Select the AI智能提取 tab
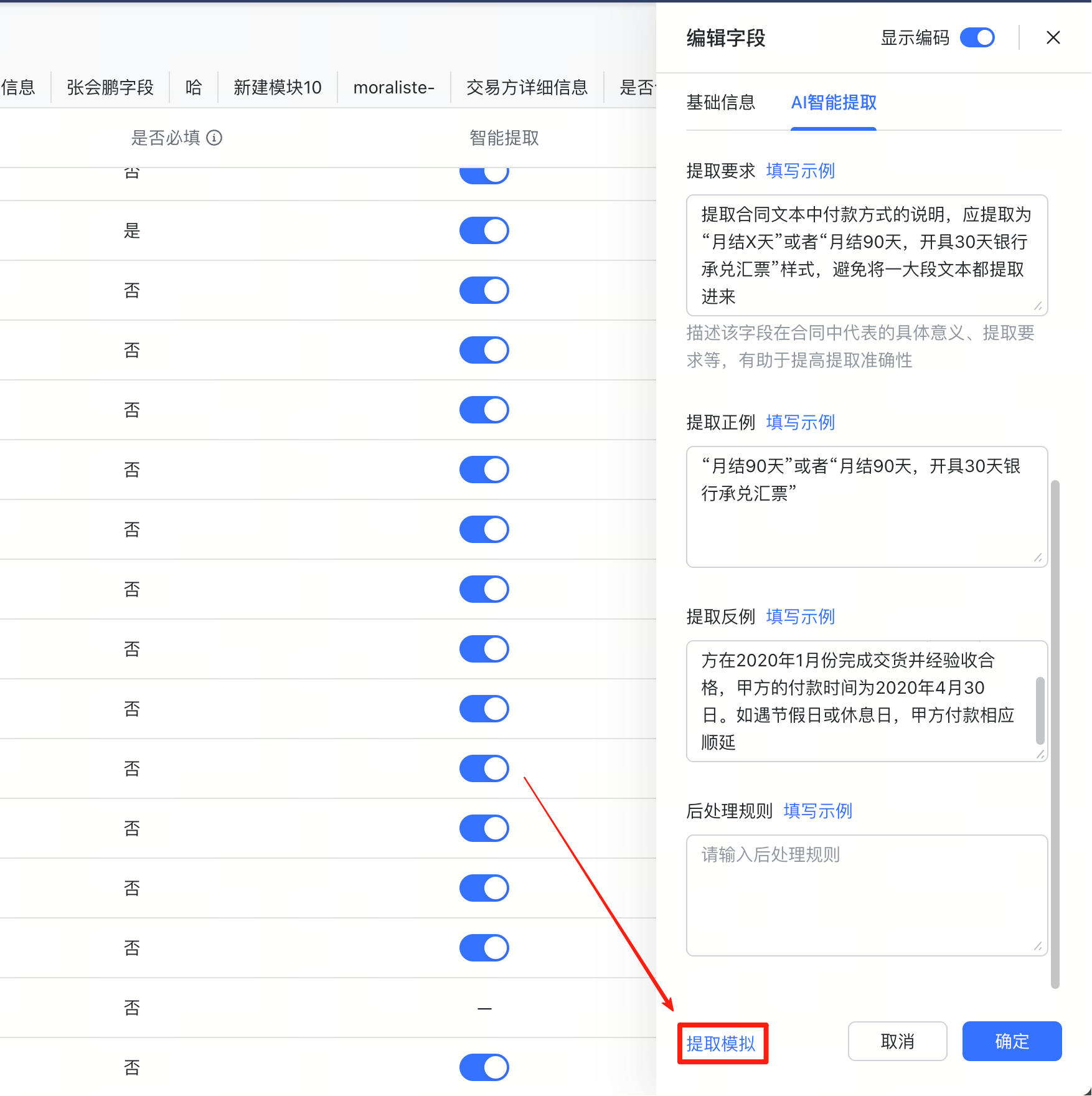The height and width of the screenshot is (1096, 1092). (x=833, y=103)
